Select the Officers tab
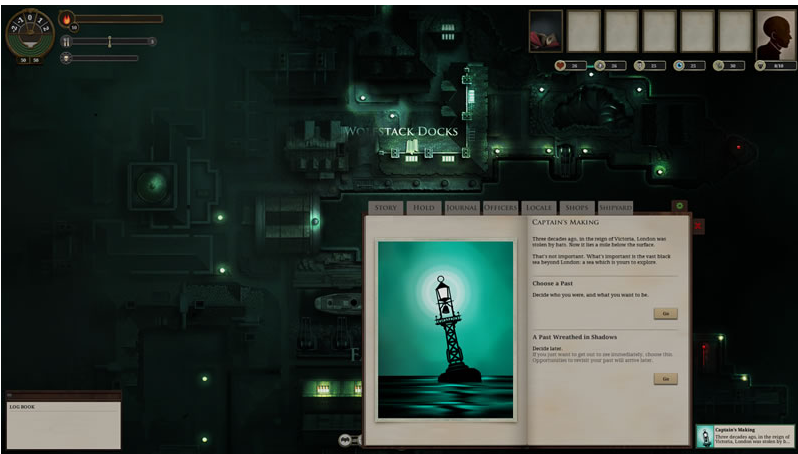 click(x=500, y=208)
